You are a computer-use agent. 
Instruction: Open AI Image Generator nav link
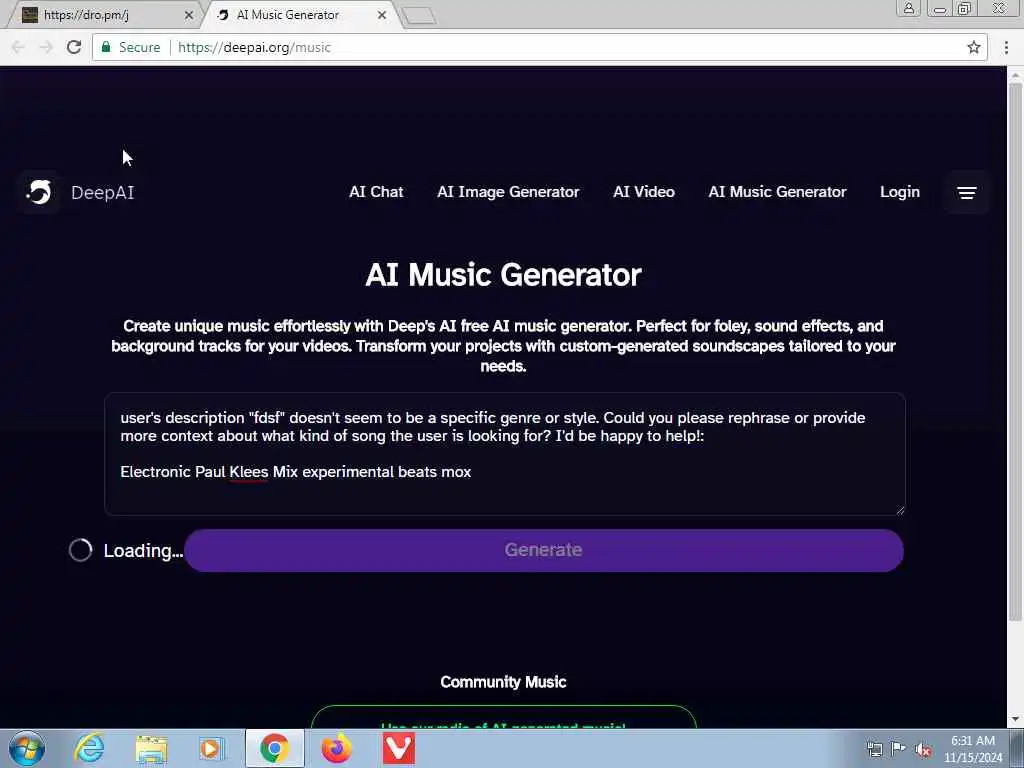click(x=508, y=192)
